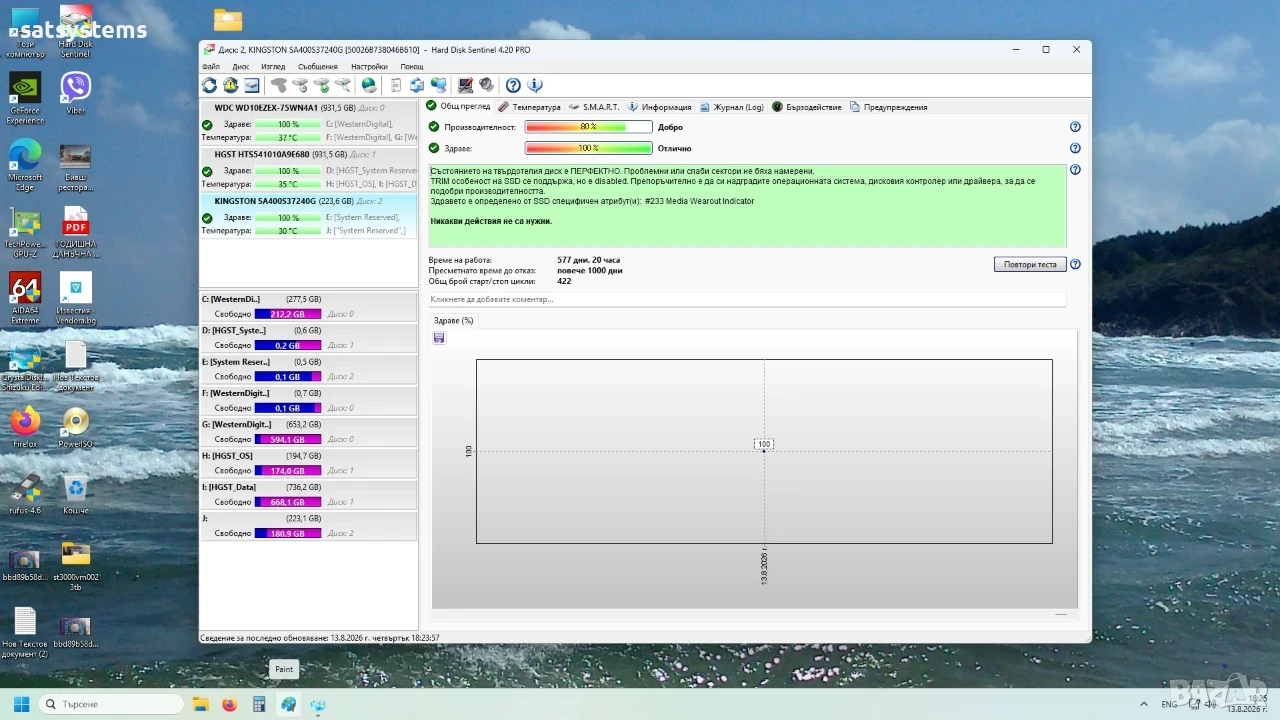Click the 80 % Производителност progress bar
The height and width of the screenshot is (720, 1280).
588,127
